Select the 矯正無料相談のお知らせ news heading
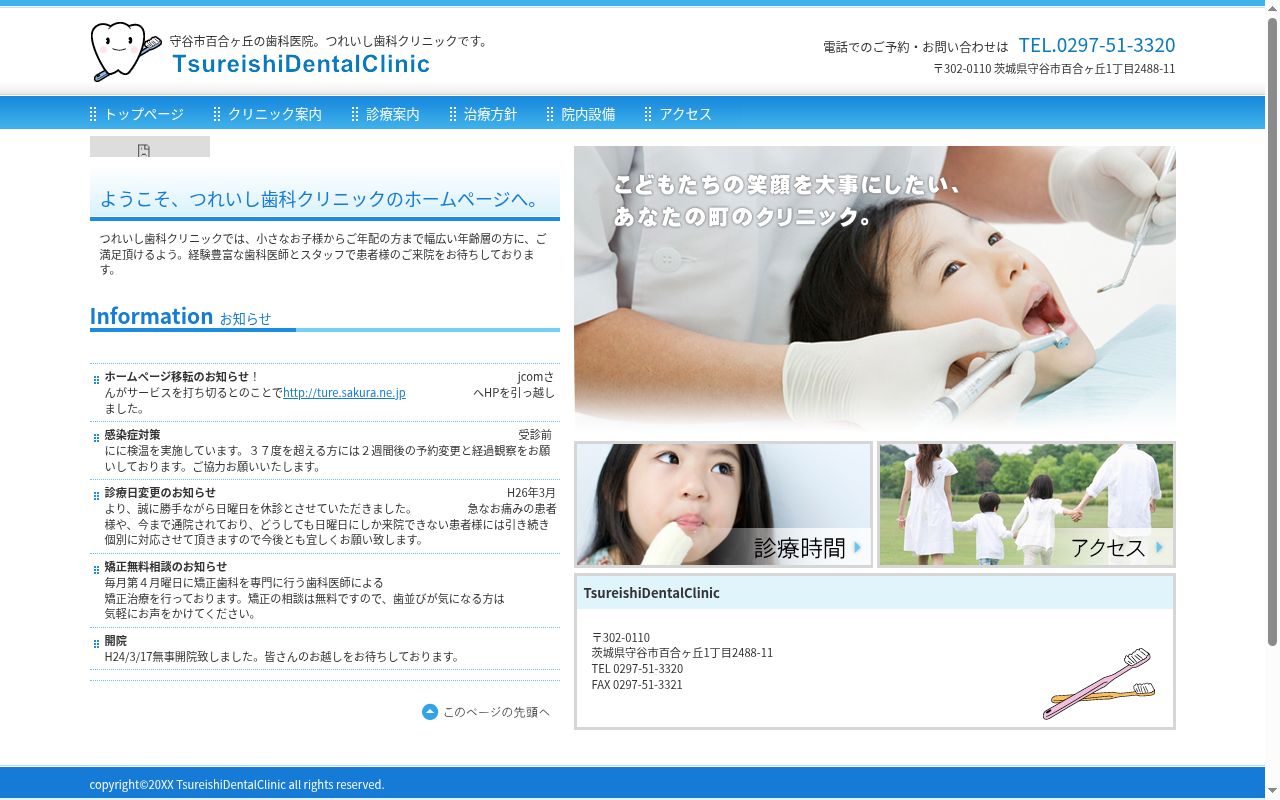1280x800 pixels. 166,567
